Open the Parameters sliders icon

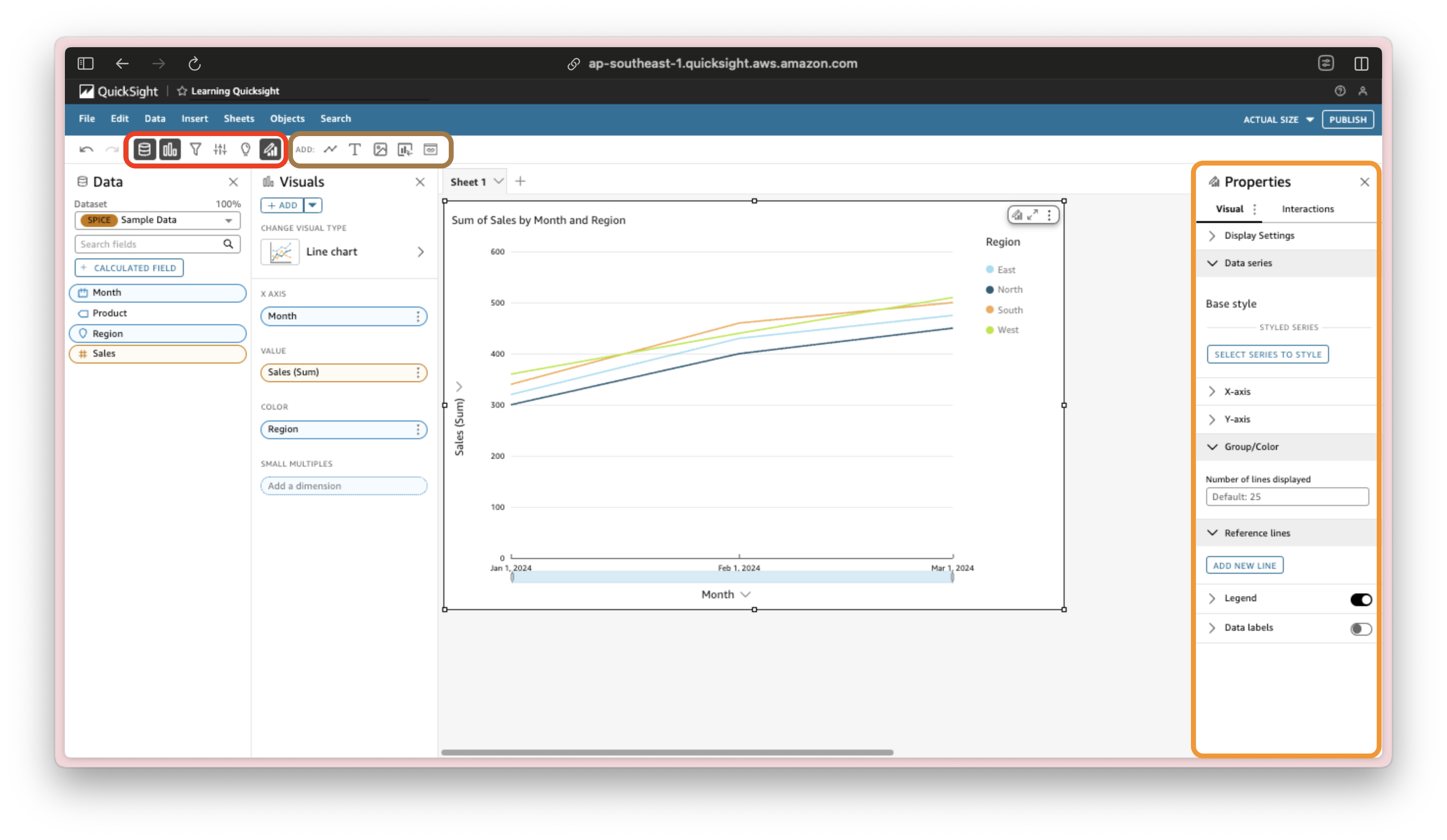(x=220, y=150)
